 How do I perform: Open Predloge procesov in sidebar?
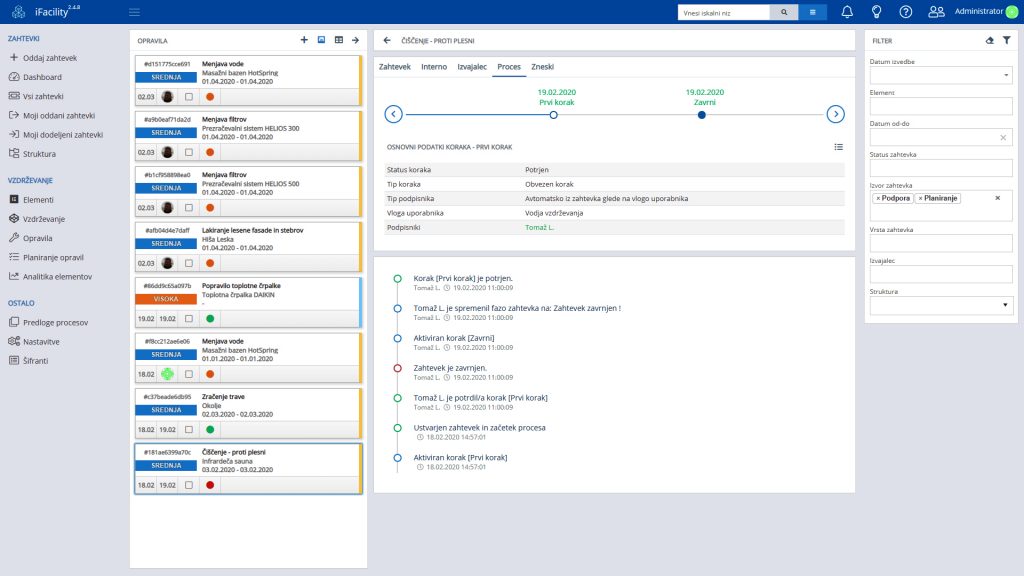coord(56,323)
